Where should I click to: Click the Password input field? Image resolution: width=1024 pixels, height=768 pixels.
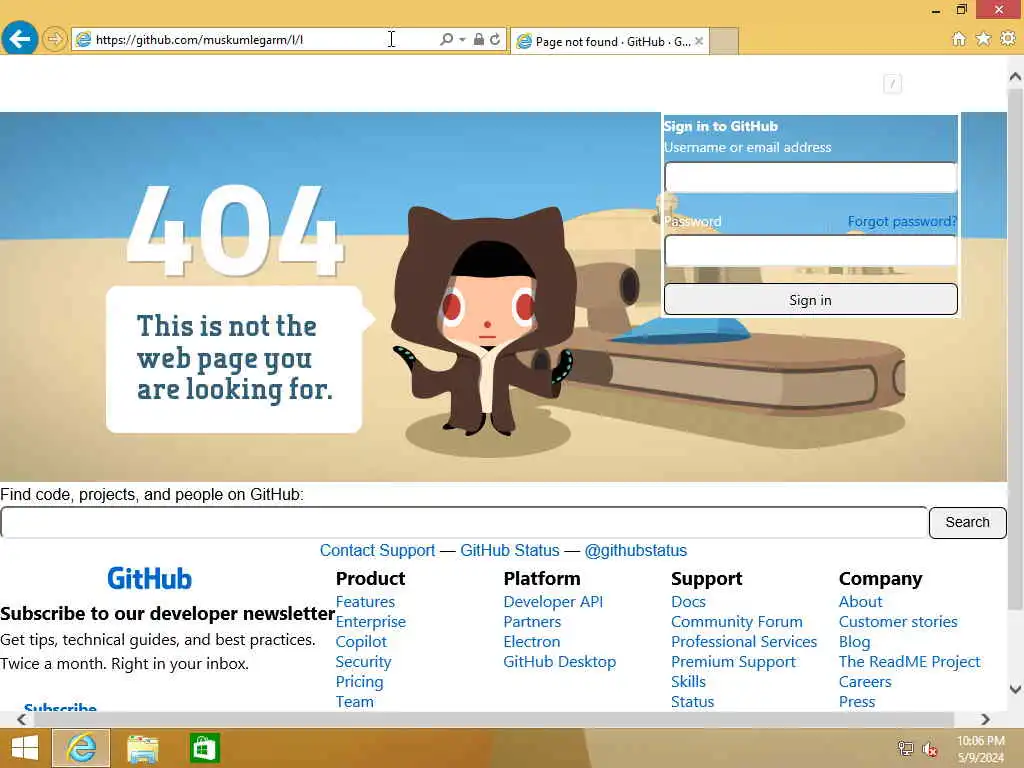click(810, 250)
